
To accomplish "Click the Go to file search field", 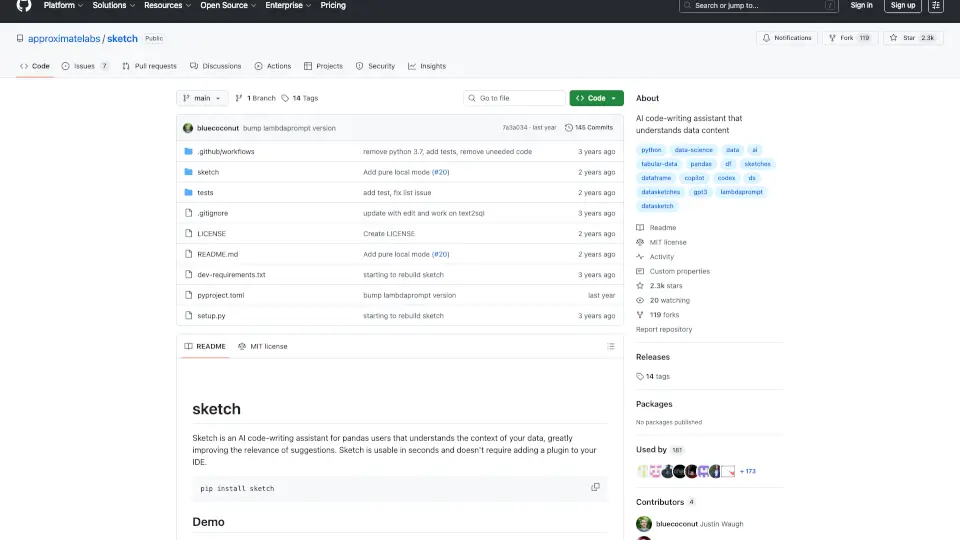I will 515,98.
